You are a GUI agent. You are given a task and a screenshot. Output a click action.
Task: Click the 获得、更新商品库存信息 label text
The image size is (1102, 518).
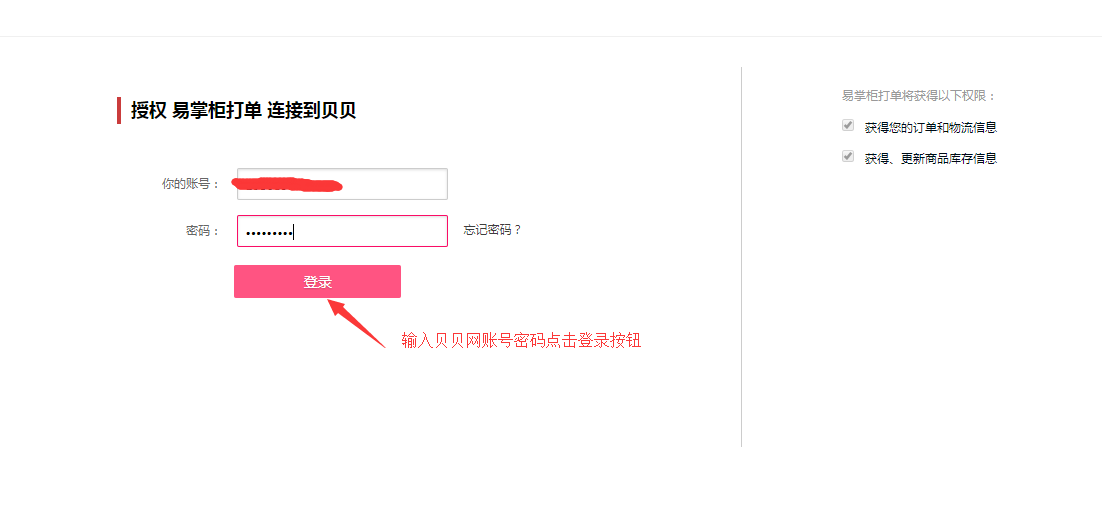pyautogui.click(x=931, y=158)
